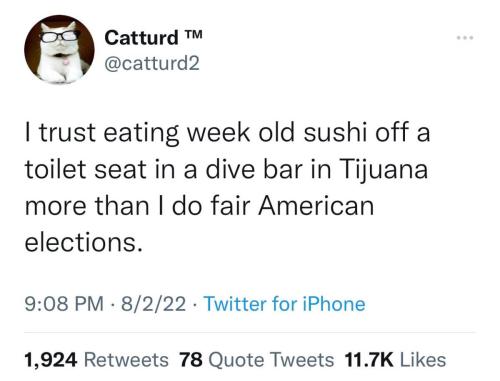
Task: Open the Twitter for iPhone source link
Action: click(284, 304)
